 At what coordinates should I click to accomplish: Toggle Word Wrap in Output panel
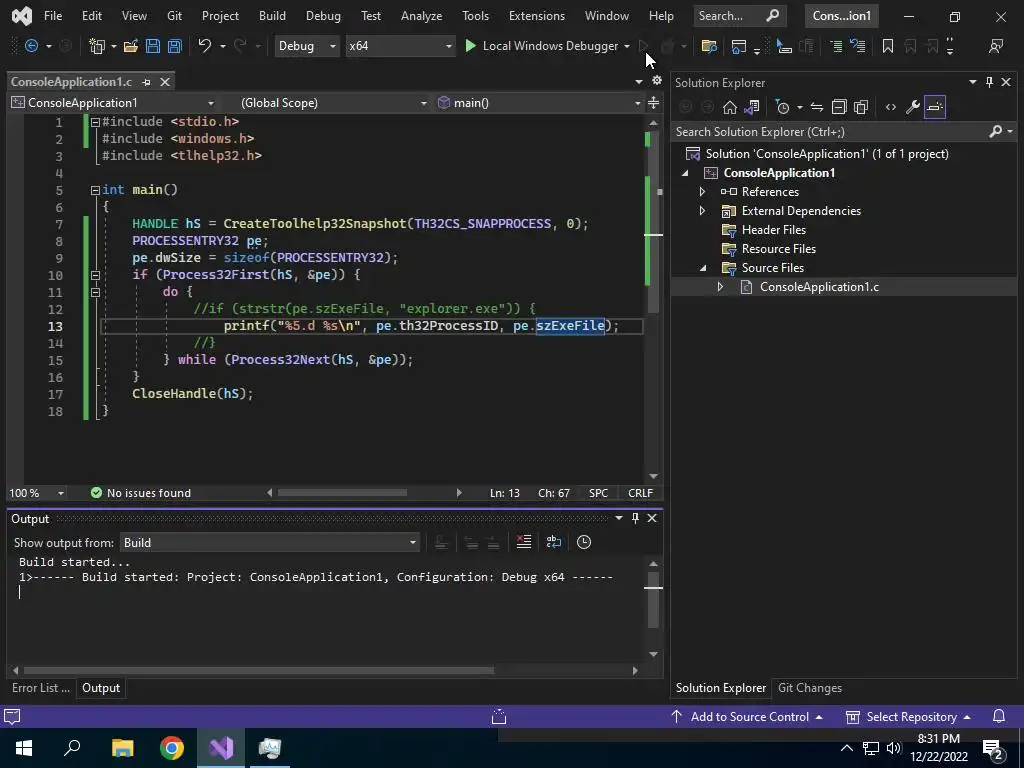click(x=554, y=542)
